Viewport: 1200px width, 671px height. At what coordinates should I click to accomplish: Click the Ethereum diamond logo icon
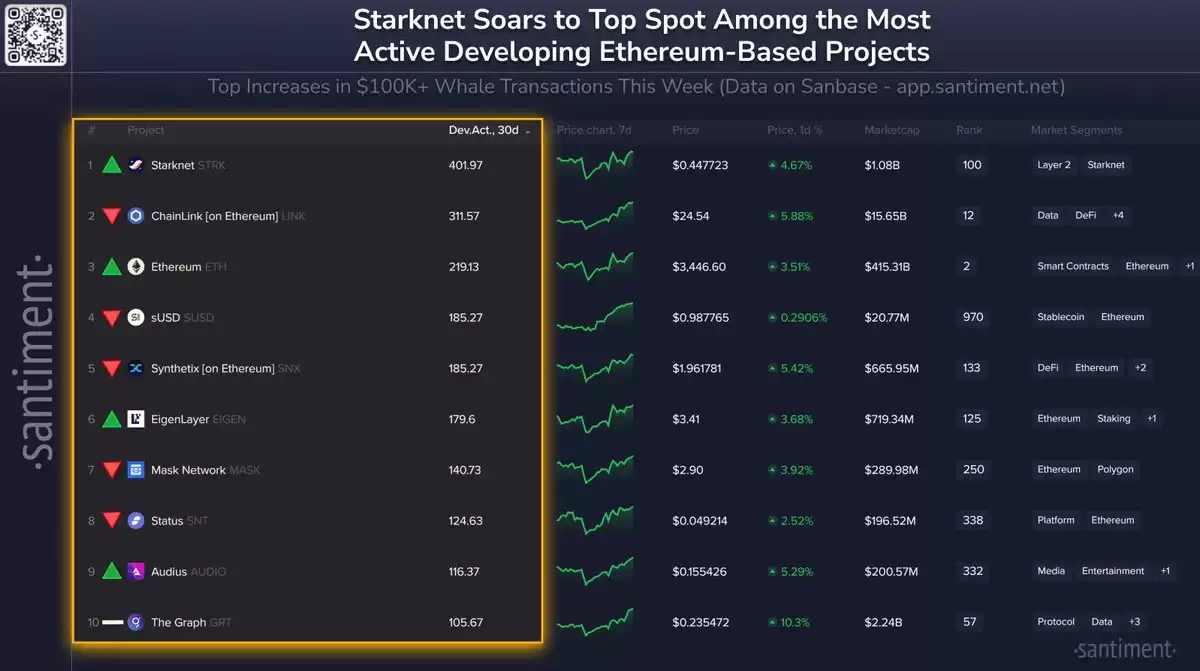click(136, 267)
